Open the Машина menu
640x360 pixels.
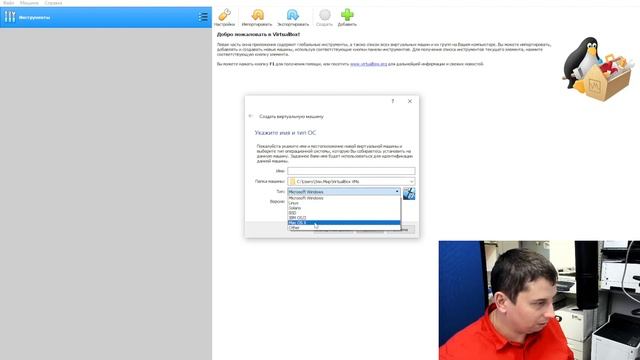29,3
